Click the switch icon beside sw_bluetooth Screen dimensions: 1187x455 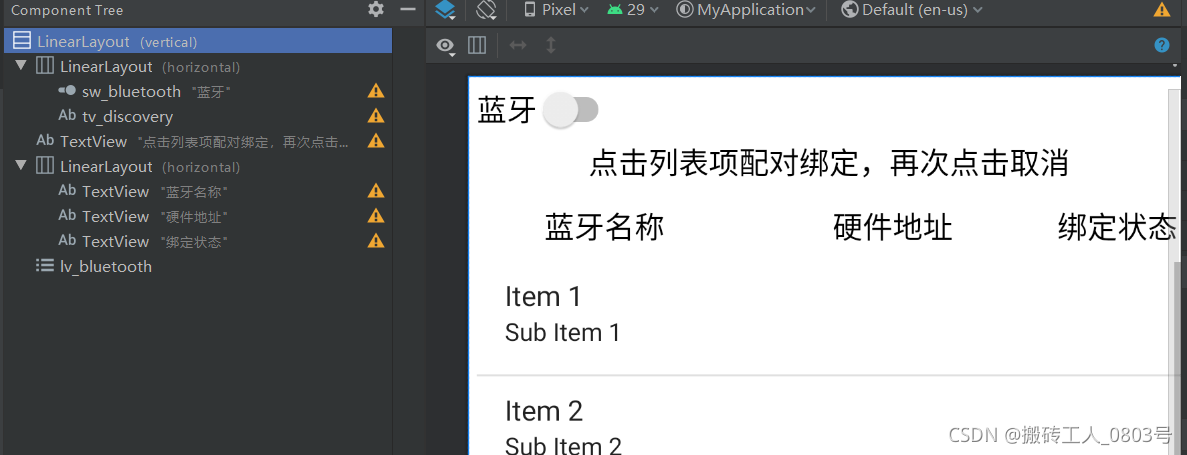(x=67, y=91)
